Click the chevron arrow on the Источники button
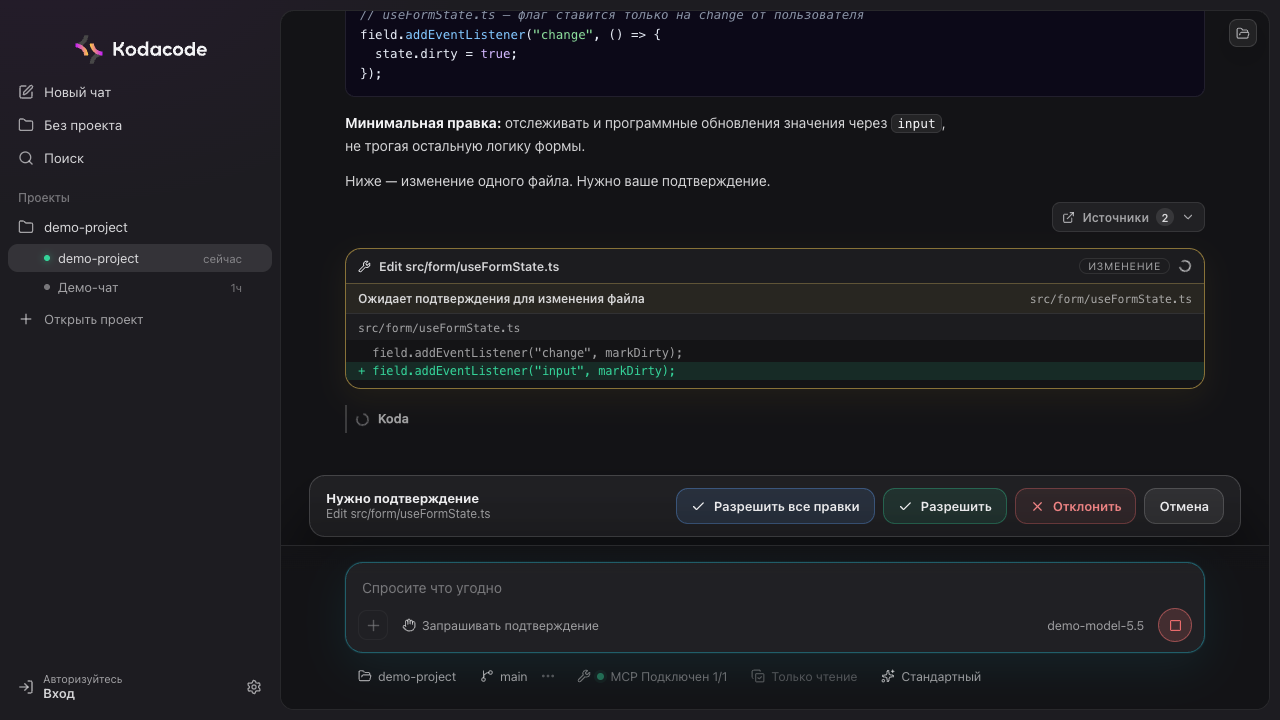 1188,217
